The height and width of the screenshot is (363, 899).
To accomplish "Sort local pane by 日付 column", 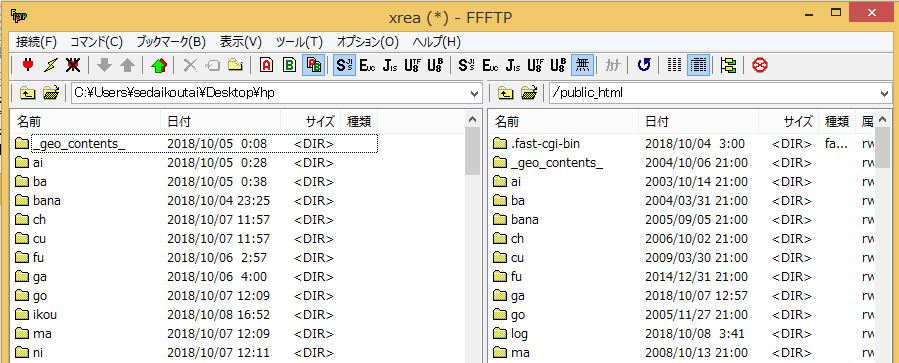I will pos(221,121).
